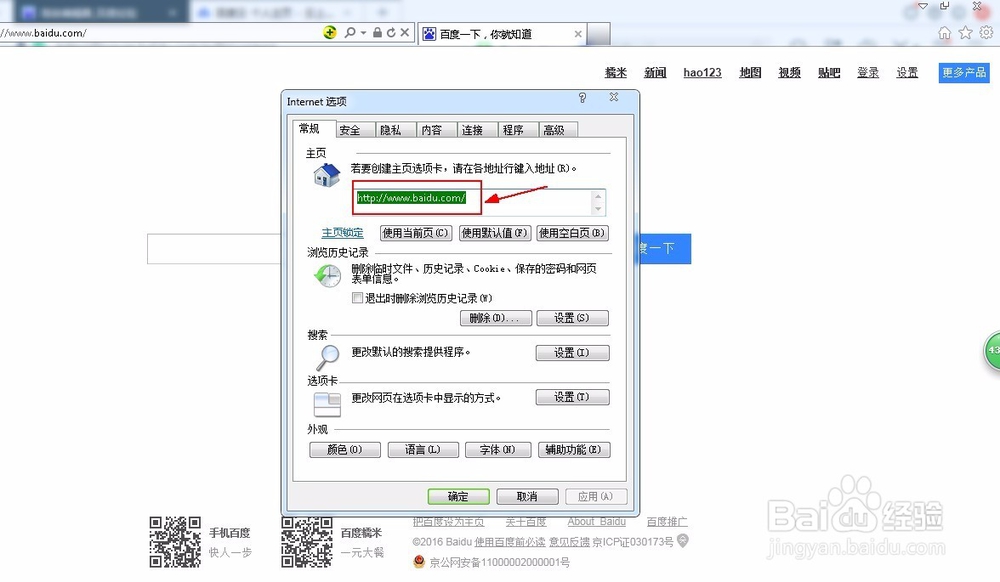The image size is (1000, 582).
Task: Click the 字体 button
Action: tap(497, 450)
